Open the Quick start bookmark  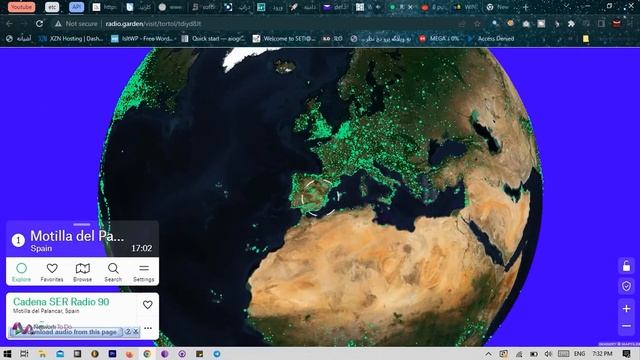click(213, 38)
